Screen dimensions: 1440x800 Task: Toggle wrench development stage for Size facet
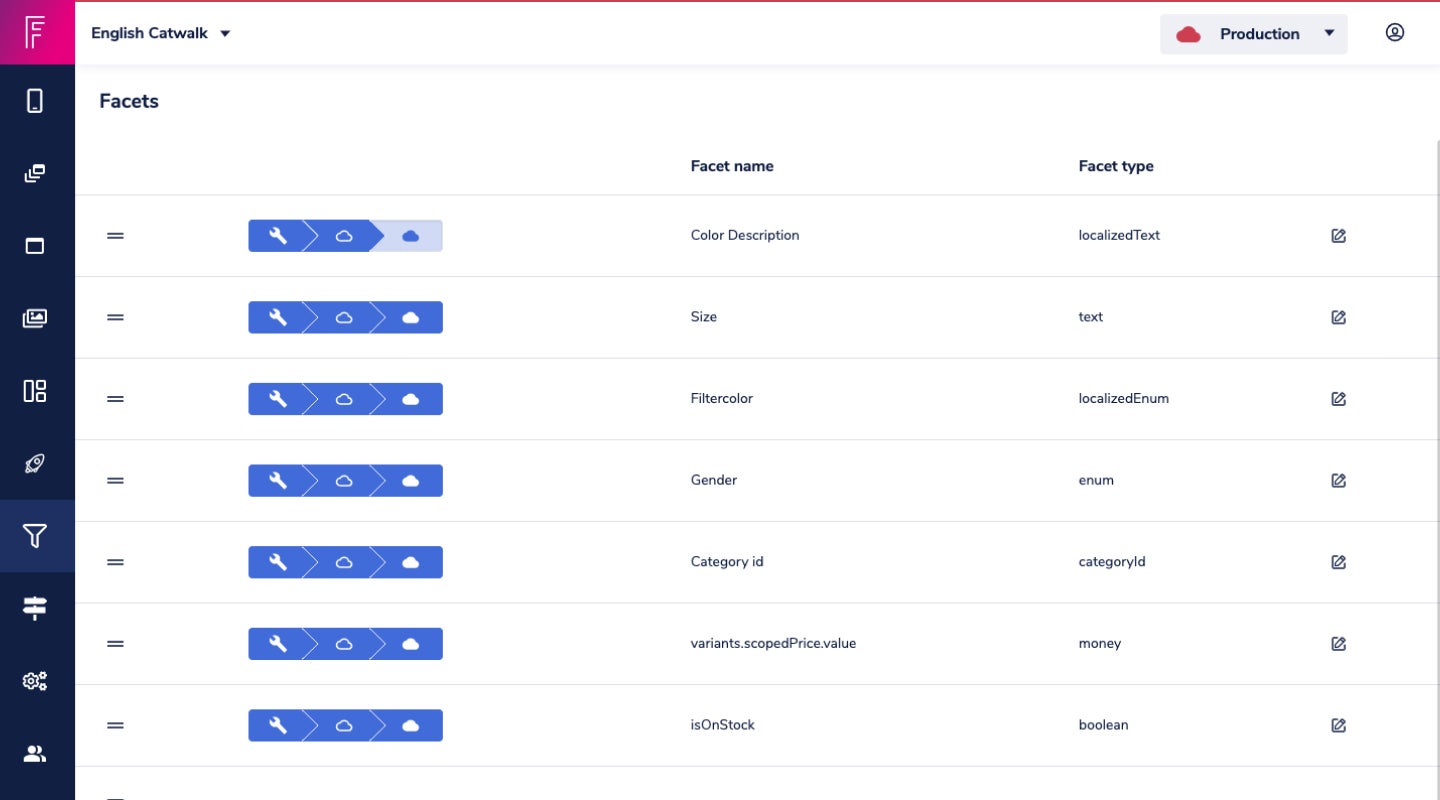(x=278, y=317)
